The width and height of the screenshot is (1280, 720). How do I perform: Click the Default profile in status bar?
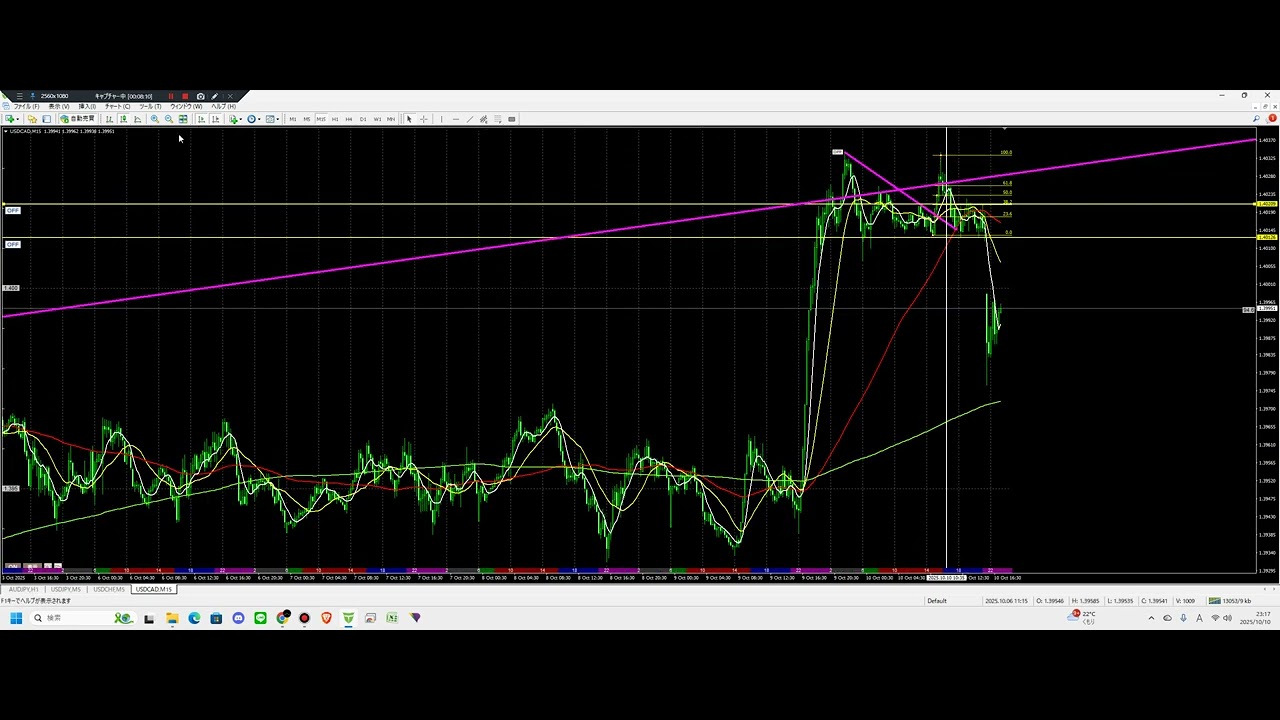tap(936, 601)
